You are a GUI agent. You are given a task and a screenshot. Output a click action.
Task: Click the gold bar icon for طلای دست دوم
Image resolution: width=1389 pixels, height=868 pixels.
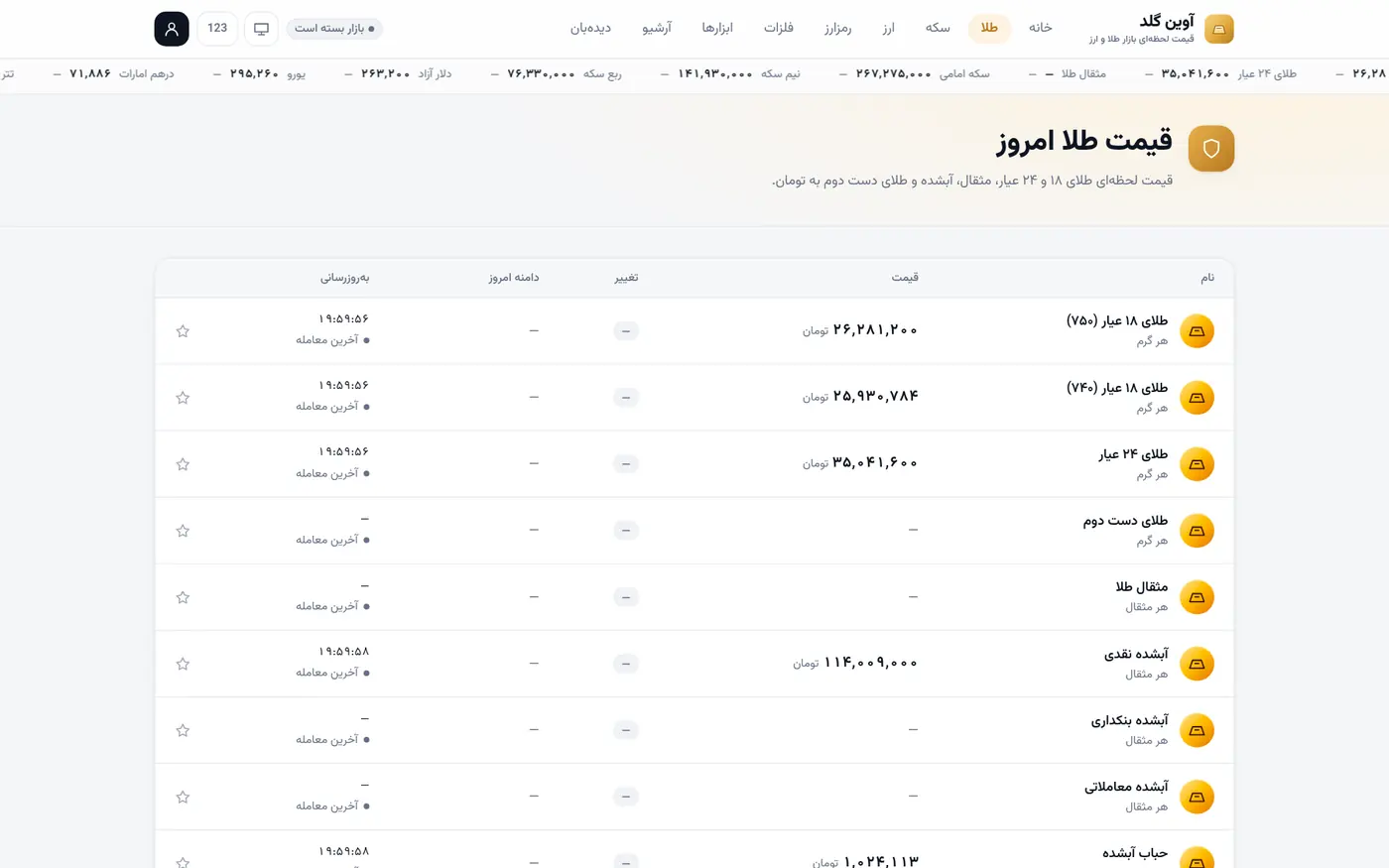click(x=1198, y=531)
